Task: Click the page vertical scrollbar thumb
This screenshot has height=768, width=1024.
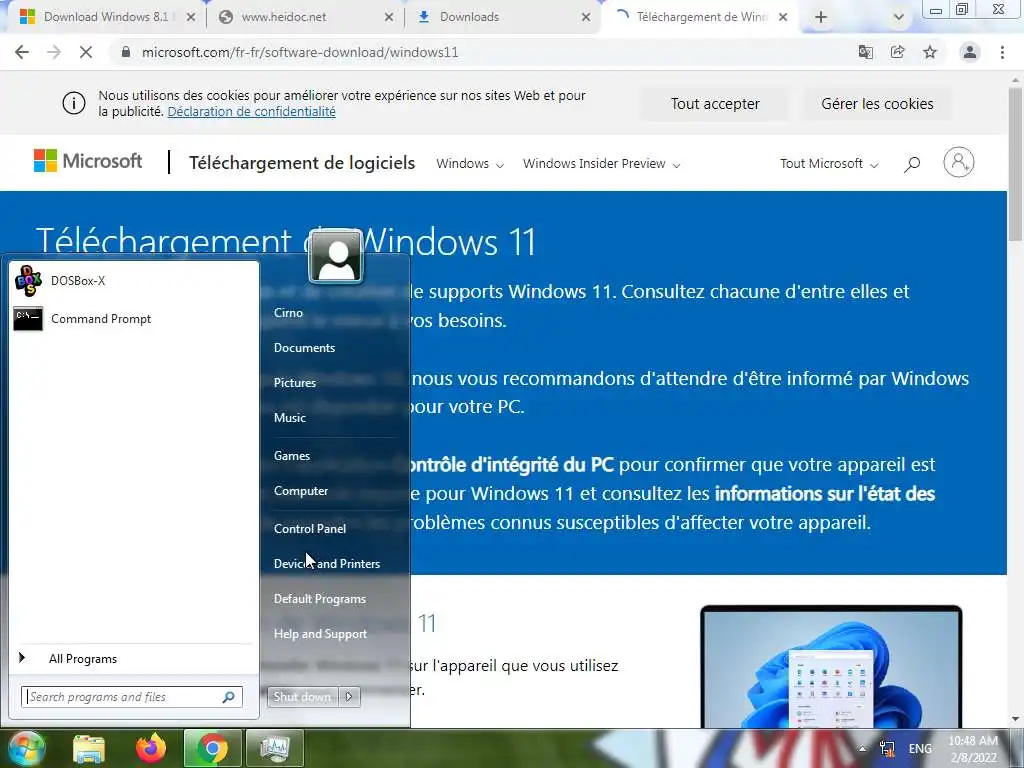Action: [x=1016, y=163]
